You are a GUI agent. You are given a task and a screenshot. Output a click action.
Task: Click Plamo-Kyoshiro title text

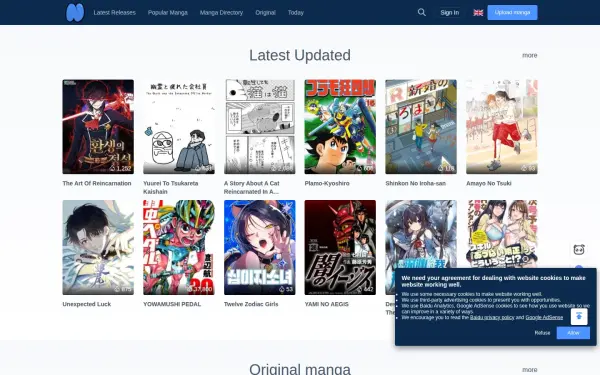point(327,183)
